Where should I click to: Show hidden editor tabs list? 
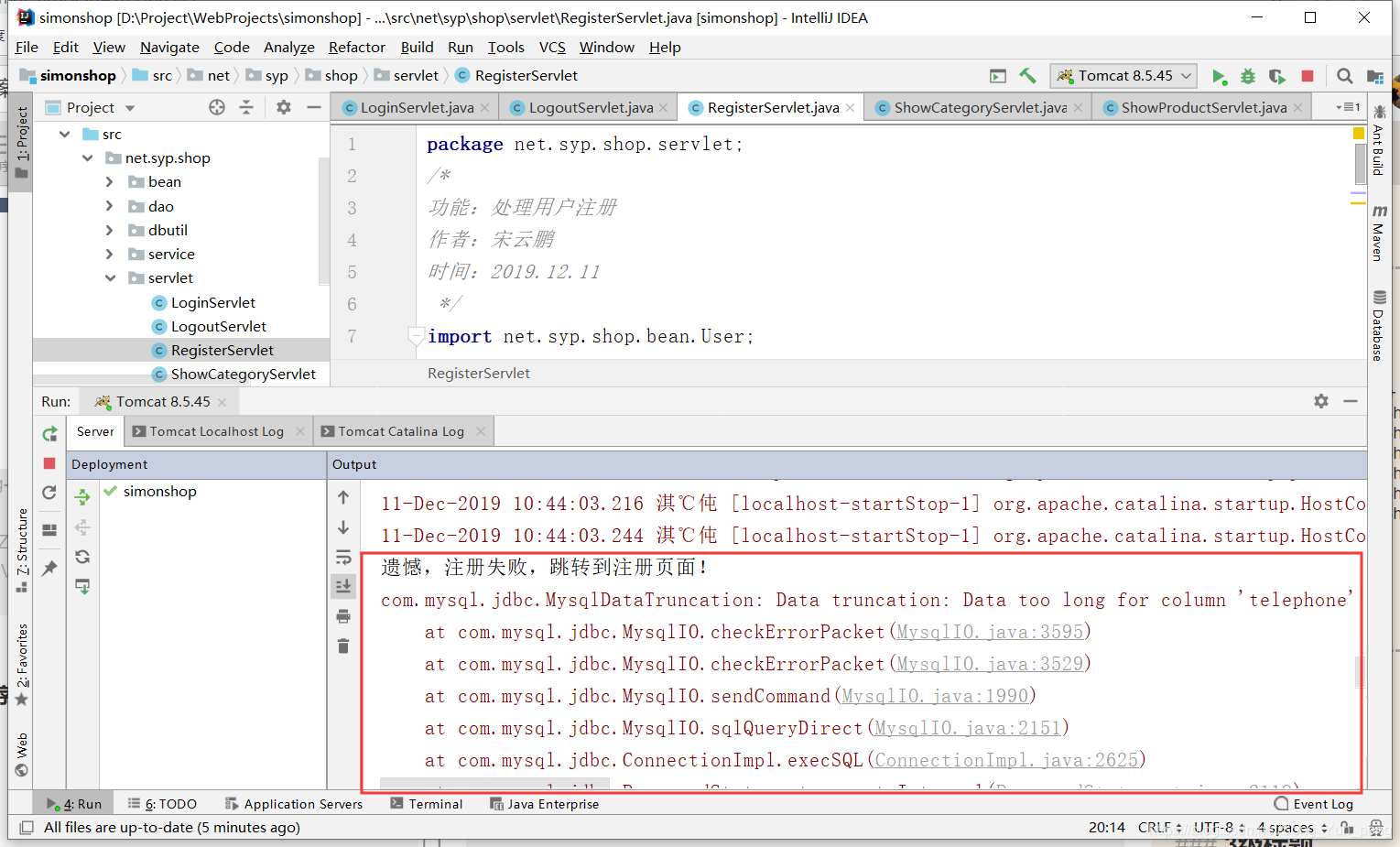[1348, 107]
